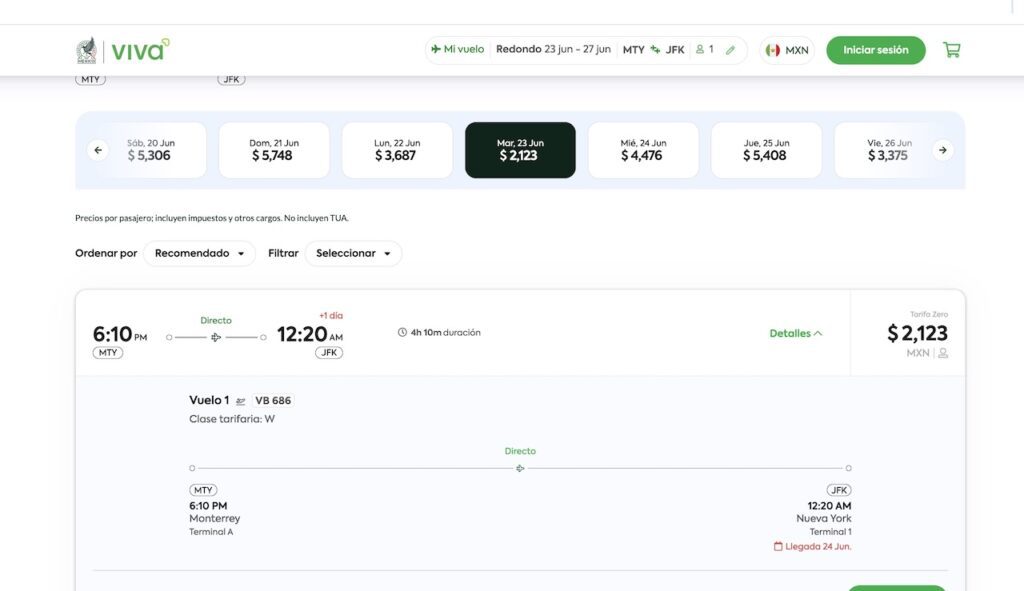Click the Ordenar por label

(x=106, y=253)
